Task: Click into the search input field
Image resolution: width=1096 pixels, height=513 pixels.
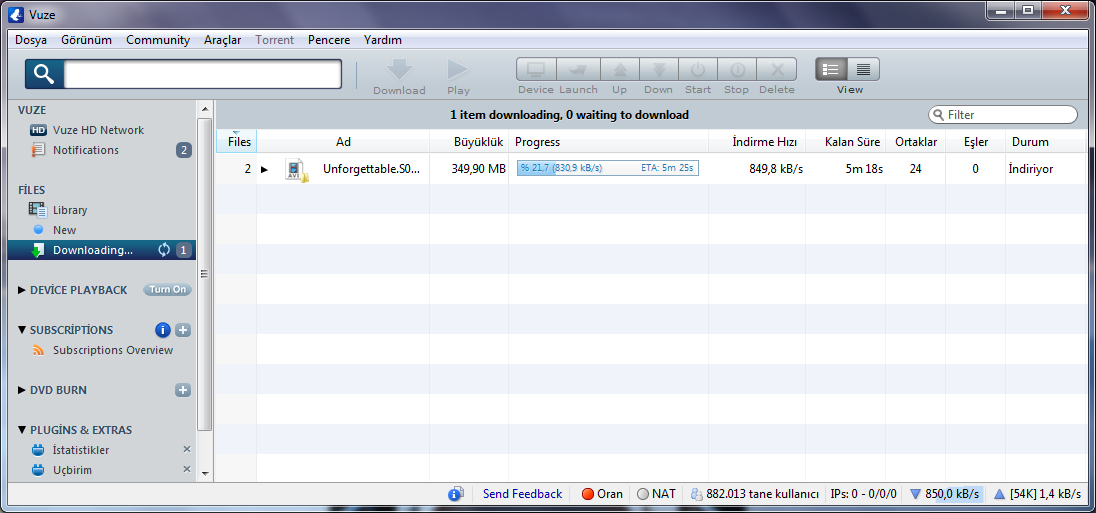Action: 203,74
